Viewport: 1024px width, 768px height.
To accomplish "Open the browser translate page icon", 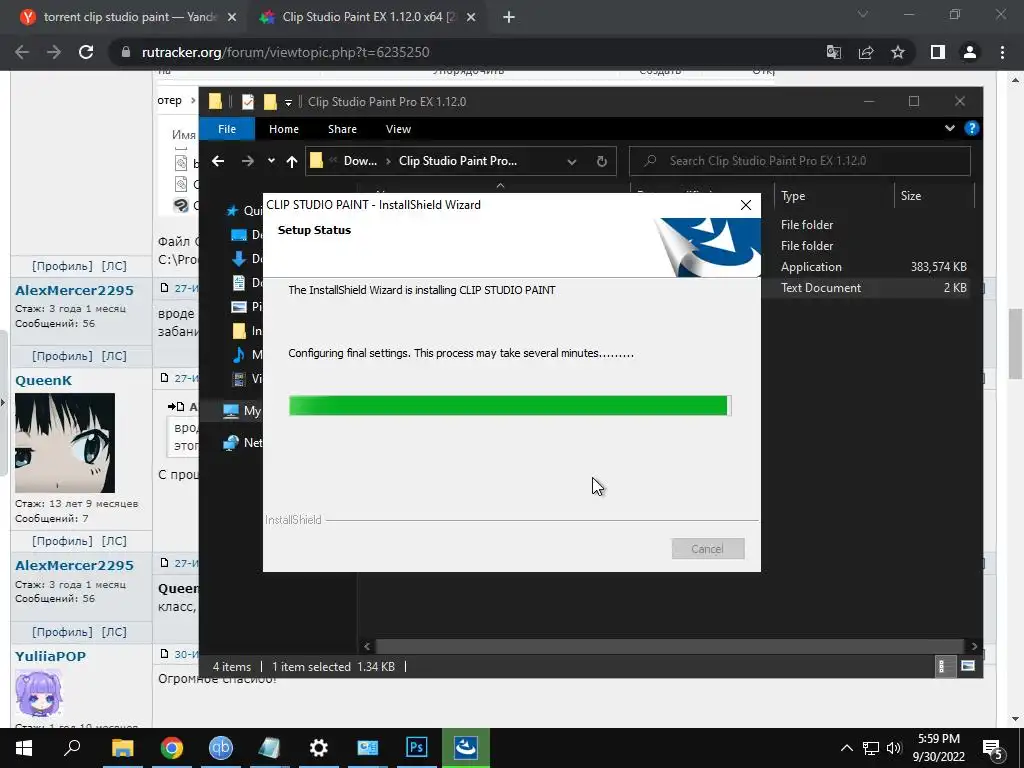I will (834, 52).
